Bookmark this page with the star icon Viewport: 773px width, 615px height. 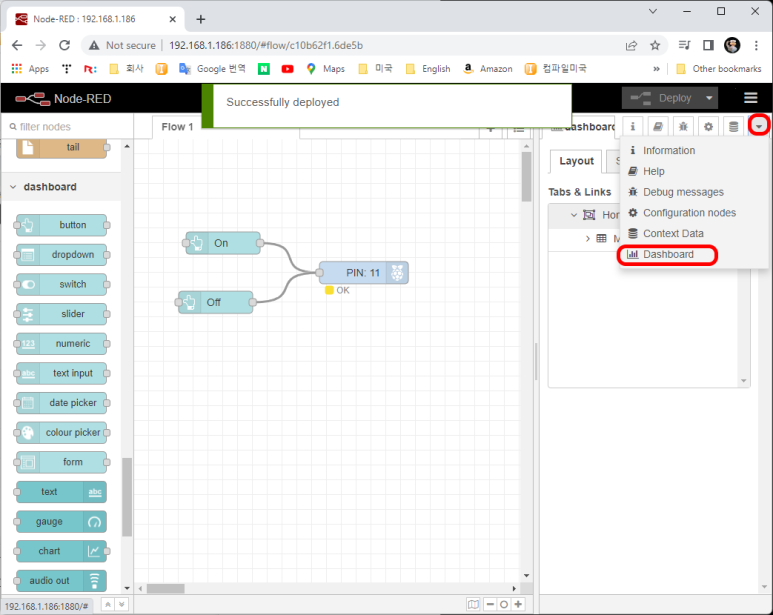pyautogui.click(x=655, y=45)
